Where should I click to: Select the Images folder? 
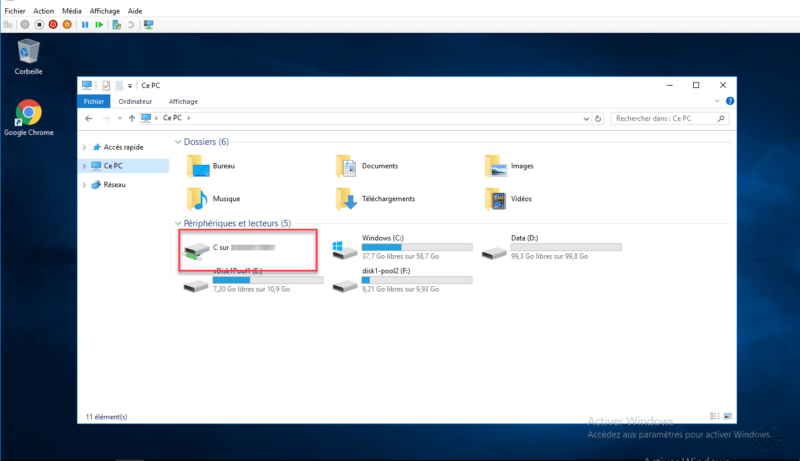(509, 166)
